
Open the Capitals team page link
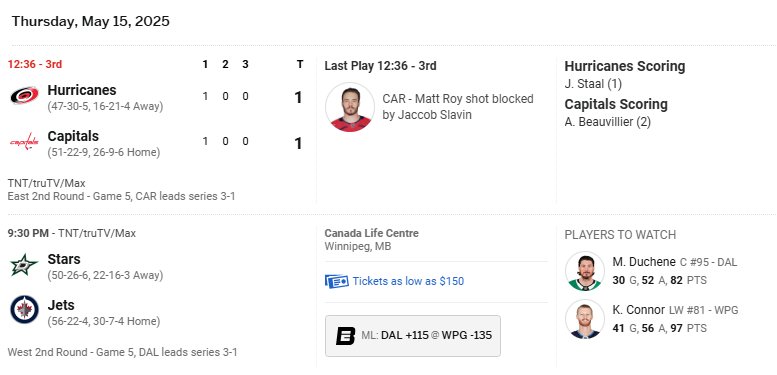point(73,136)
